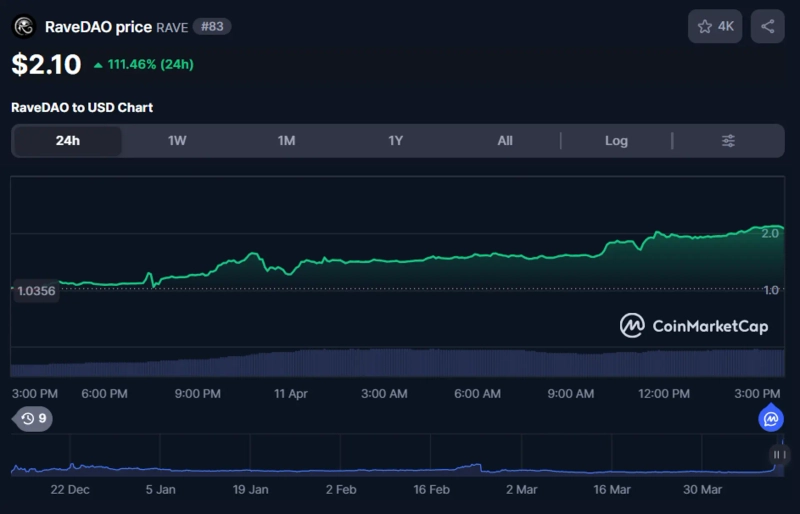This screenshot has height=514, width=800.
Task: Click the 12:00 PM time axis label
Action: (x=664, y=394)
